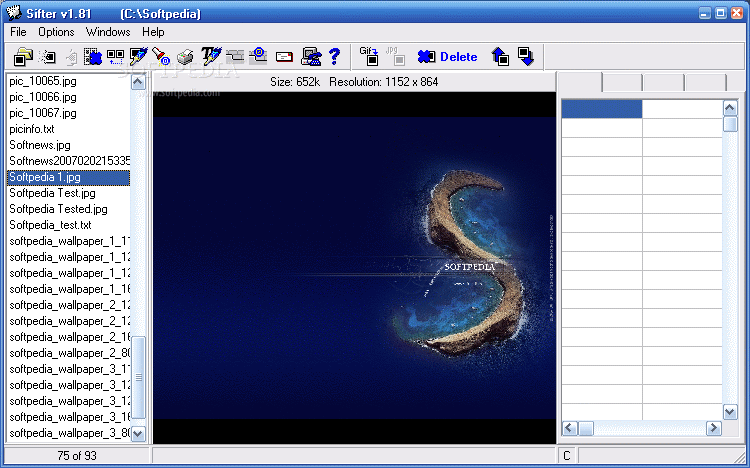Click the highlighted blue cell in right grid

point(602,109)
